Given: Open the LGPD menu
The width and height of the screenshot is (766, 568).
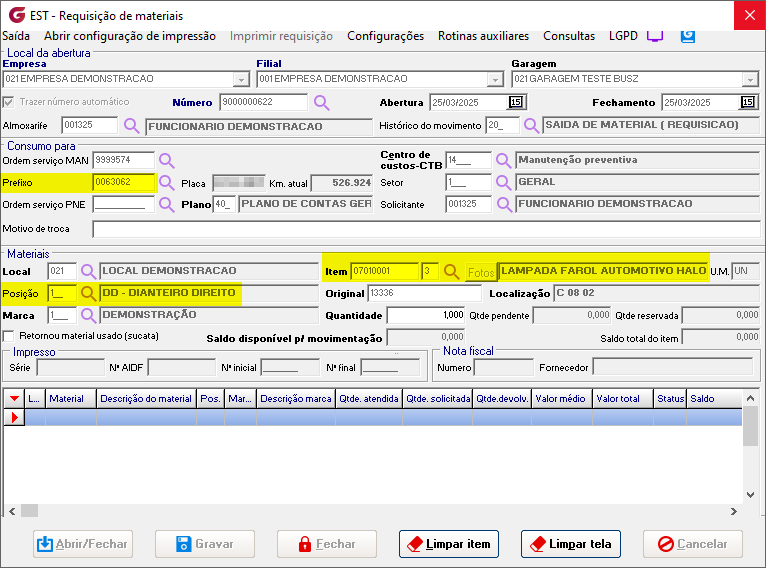Looking at the screenshot, I should coord(623,36).
